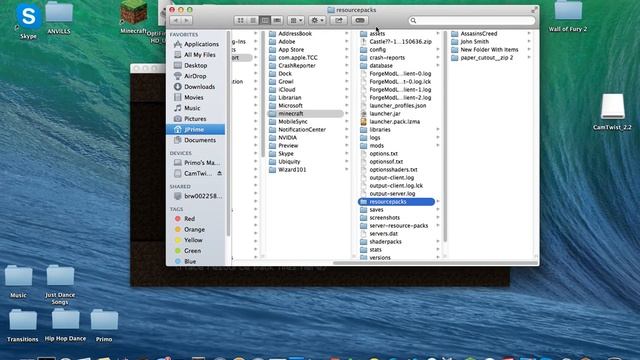Expand the versions folder arrow
This screenshot has width=640, height=360.
click(x=438, y=258)
